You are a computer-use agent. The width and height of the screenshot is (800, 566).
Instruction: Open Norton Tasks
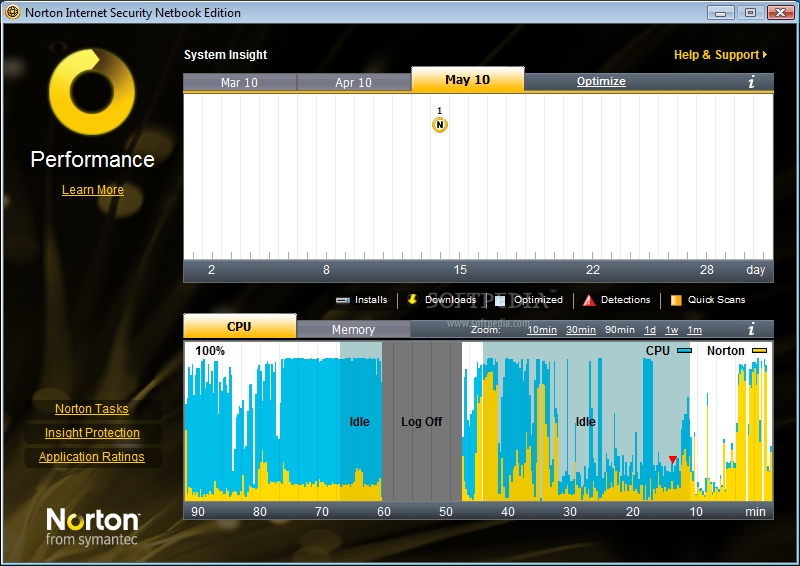coord(92,409)
